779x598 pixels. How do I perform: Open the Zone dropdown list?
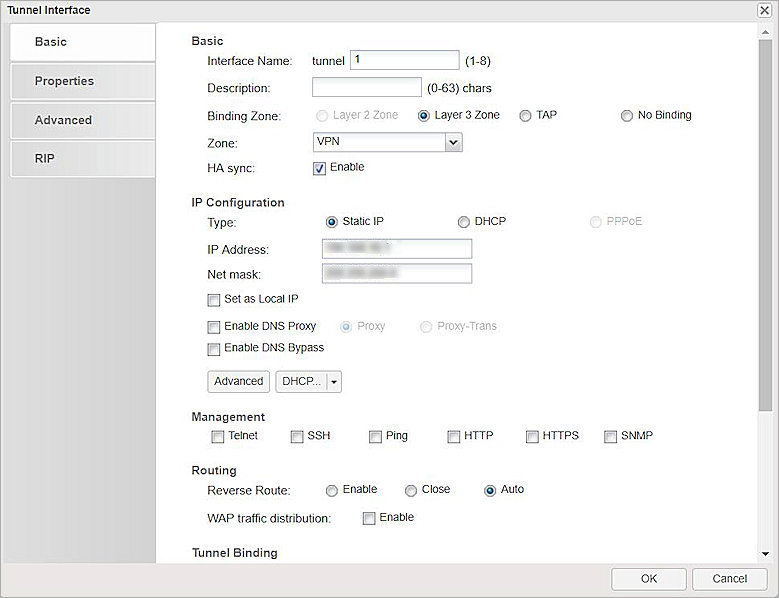tap(453, 143)
